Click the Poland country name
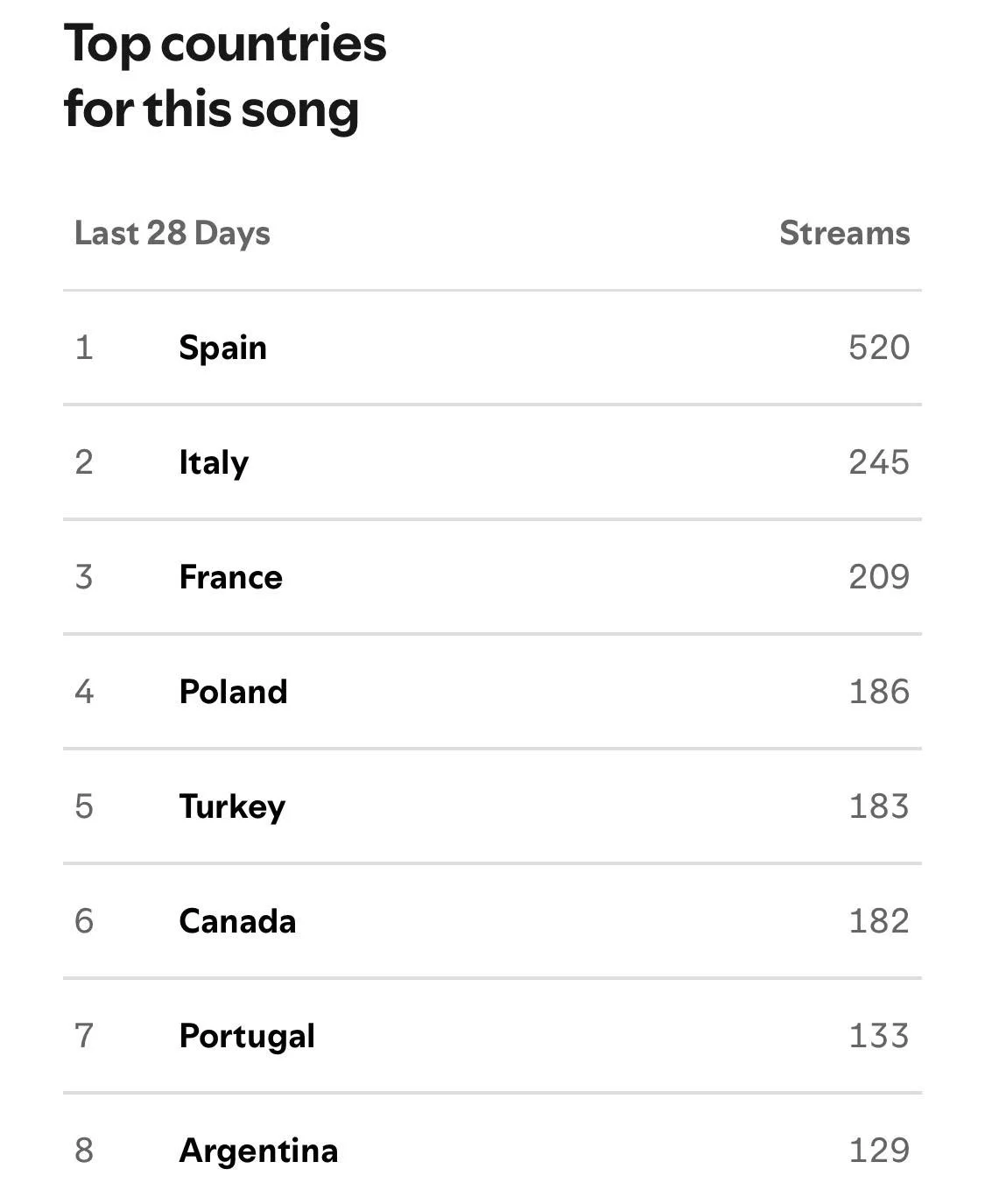Image resolution: width=985 pixels, height=1204 pixels. [233, 692]
